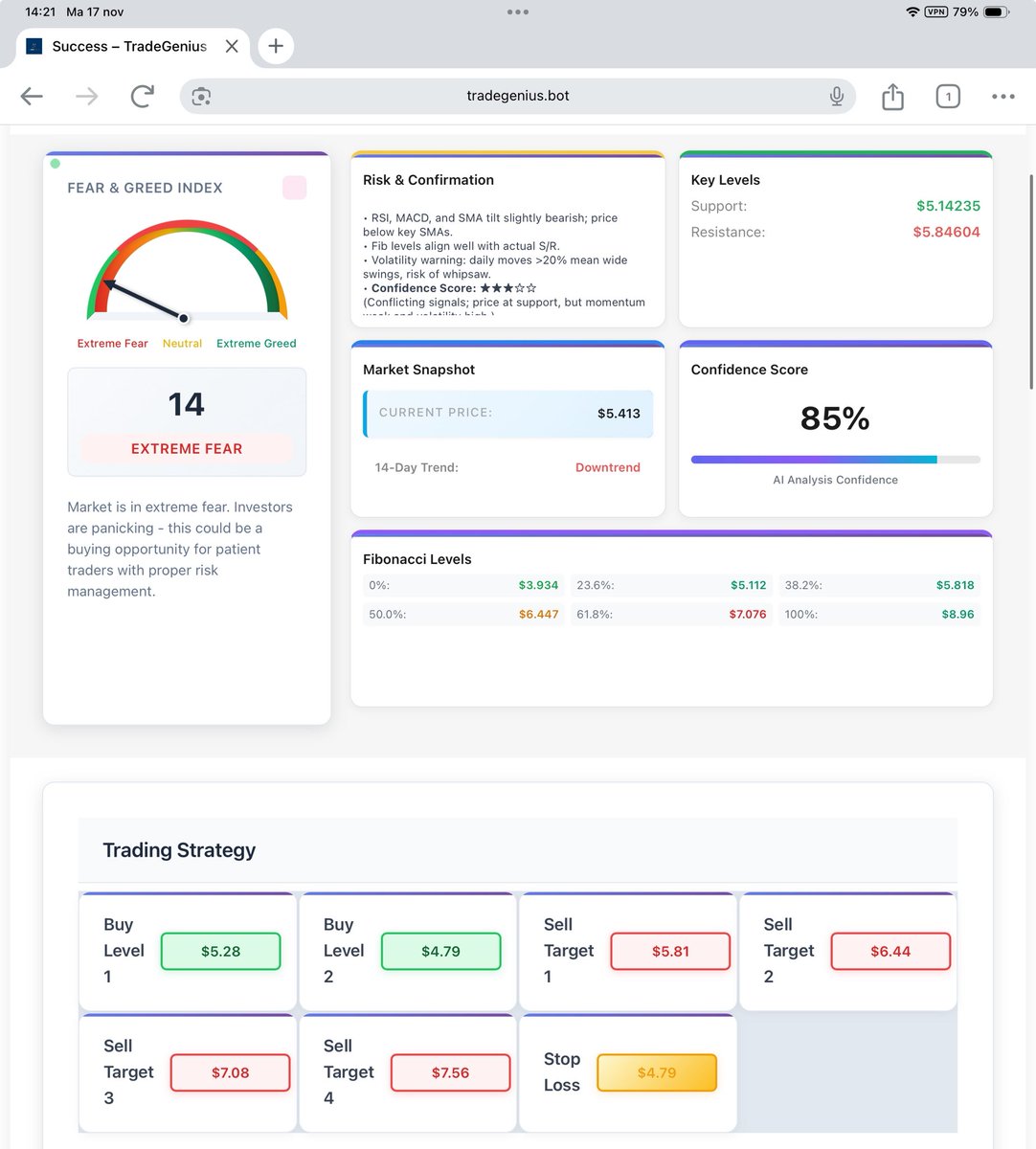Go back with the browser back arrow

point(32,96)
